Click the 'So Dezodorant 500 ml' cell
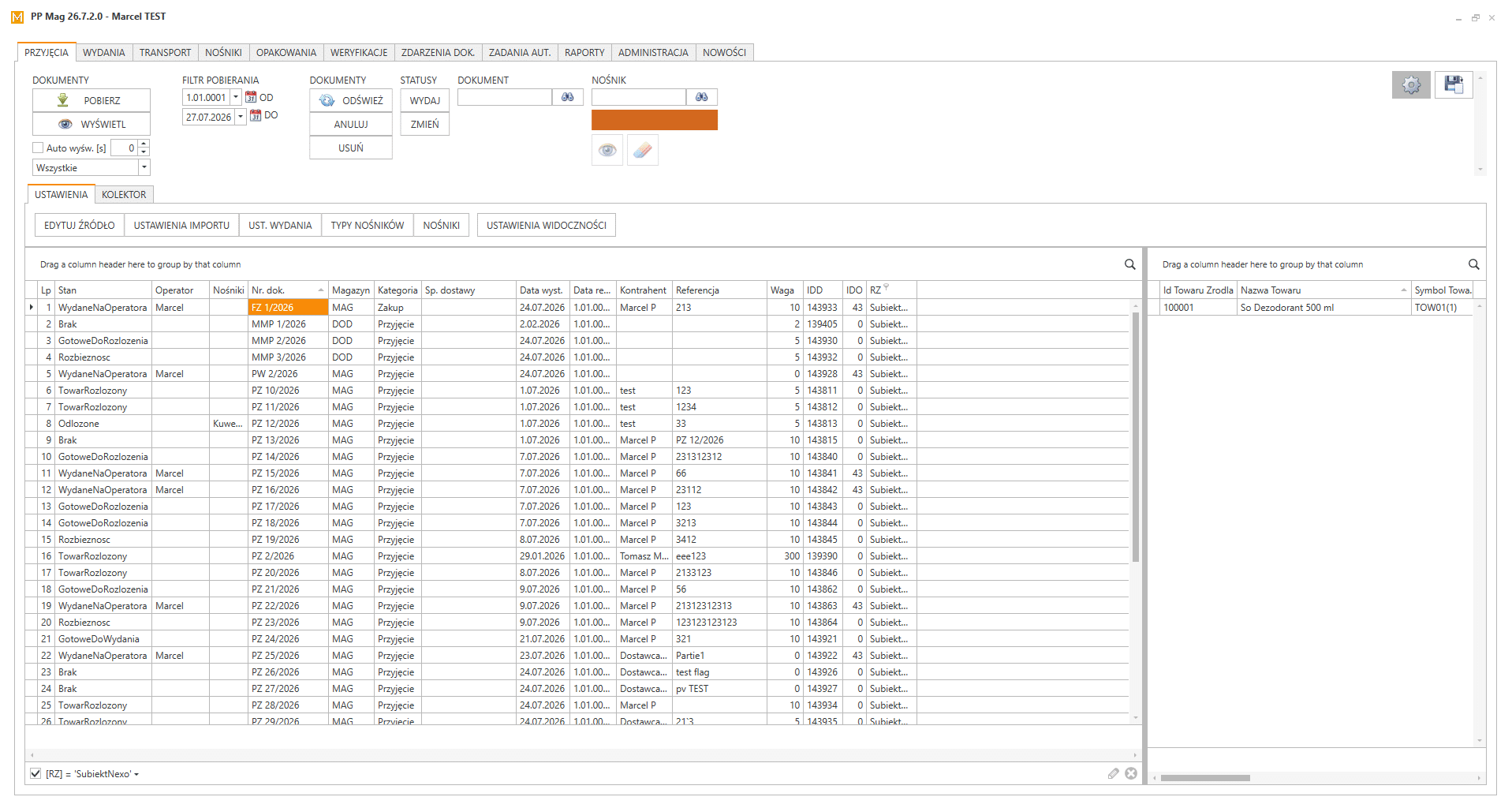1512x808 pixels. tap(1323, 308)
